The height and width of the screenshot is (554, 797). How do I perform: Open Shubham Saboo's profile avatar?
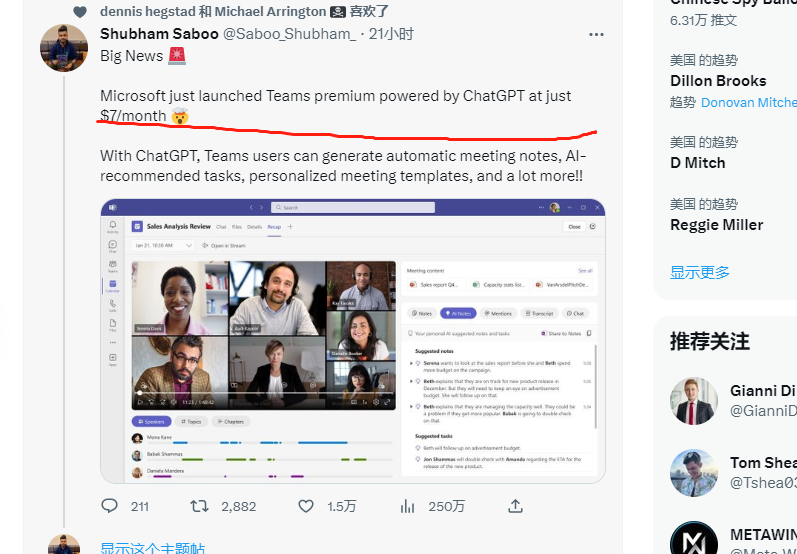pyautogui.click(x=64, y=48)
